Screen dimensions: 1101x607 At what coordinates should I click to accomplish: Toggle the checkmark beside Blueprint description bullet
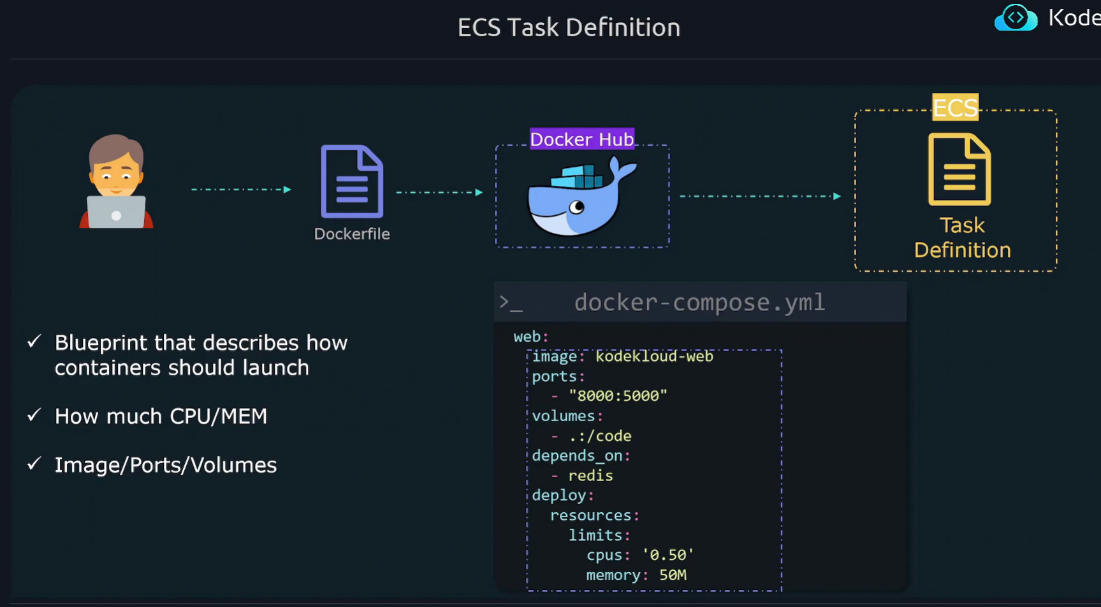pyautogui.click(x=34, y=342)
